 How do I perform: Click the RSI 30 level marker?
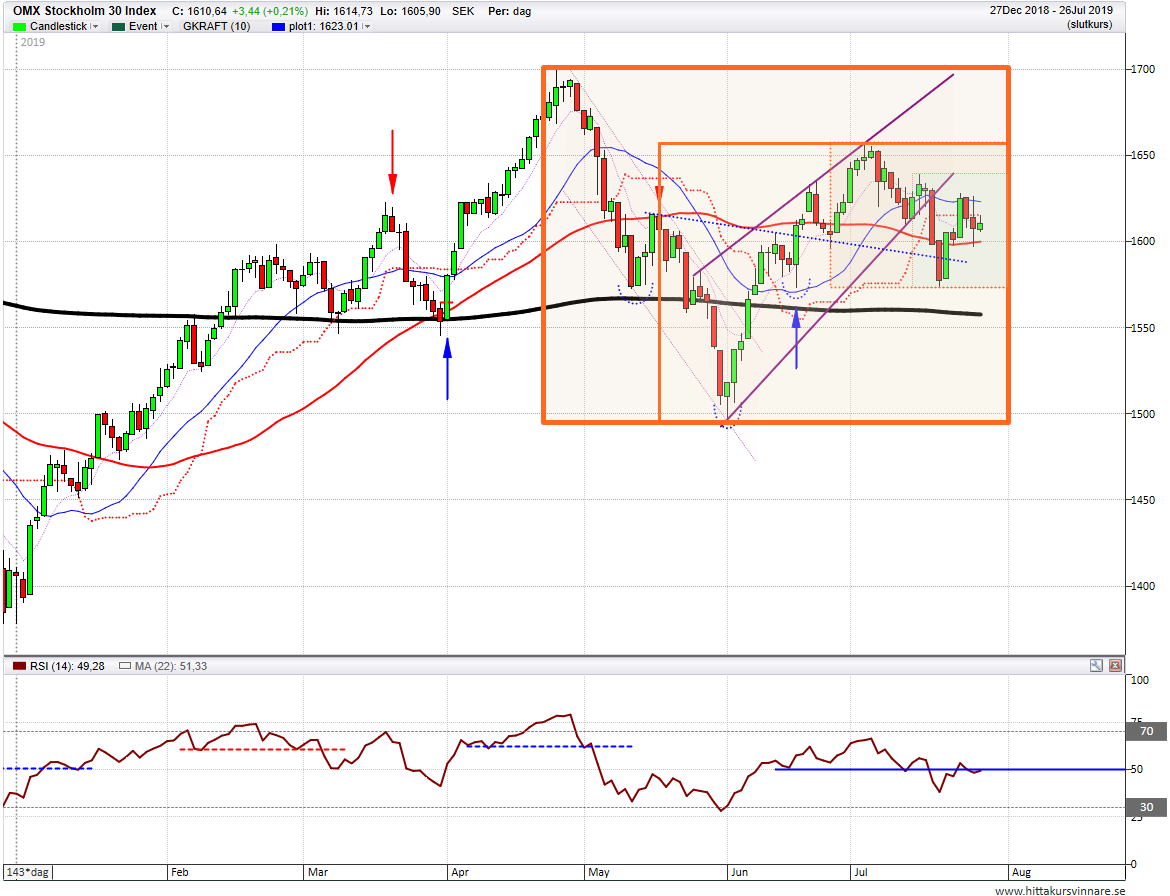click(1146, 806)
